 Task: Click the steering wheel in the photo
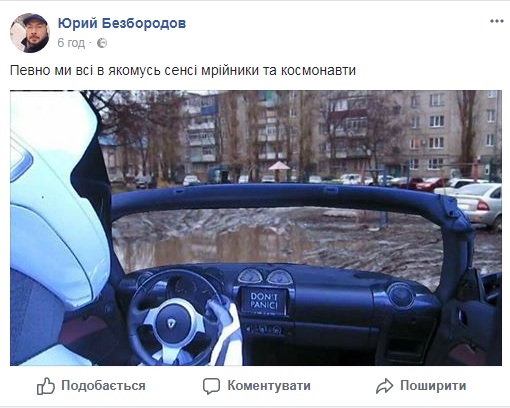click(x=177, y=318)
